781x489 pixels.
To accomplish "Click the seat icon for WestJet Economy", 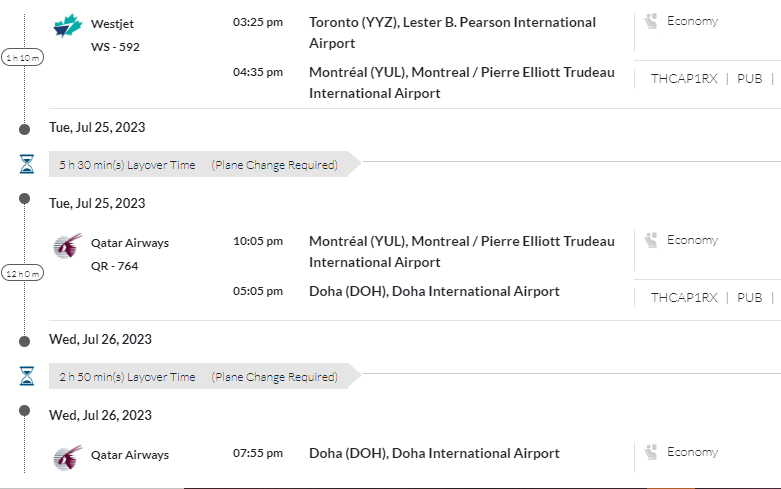I will [x=651, y=21].
